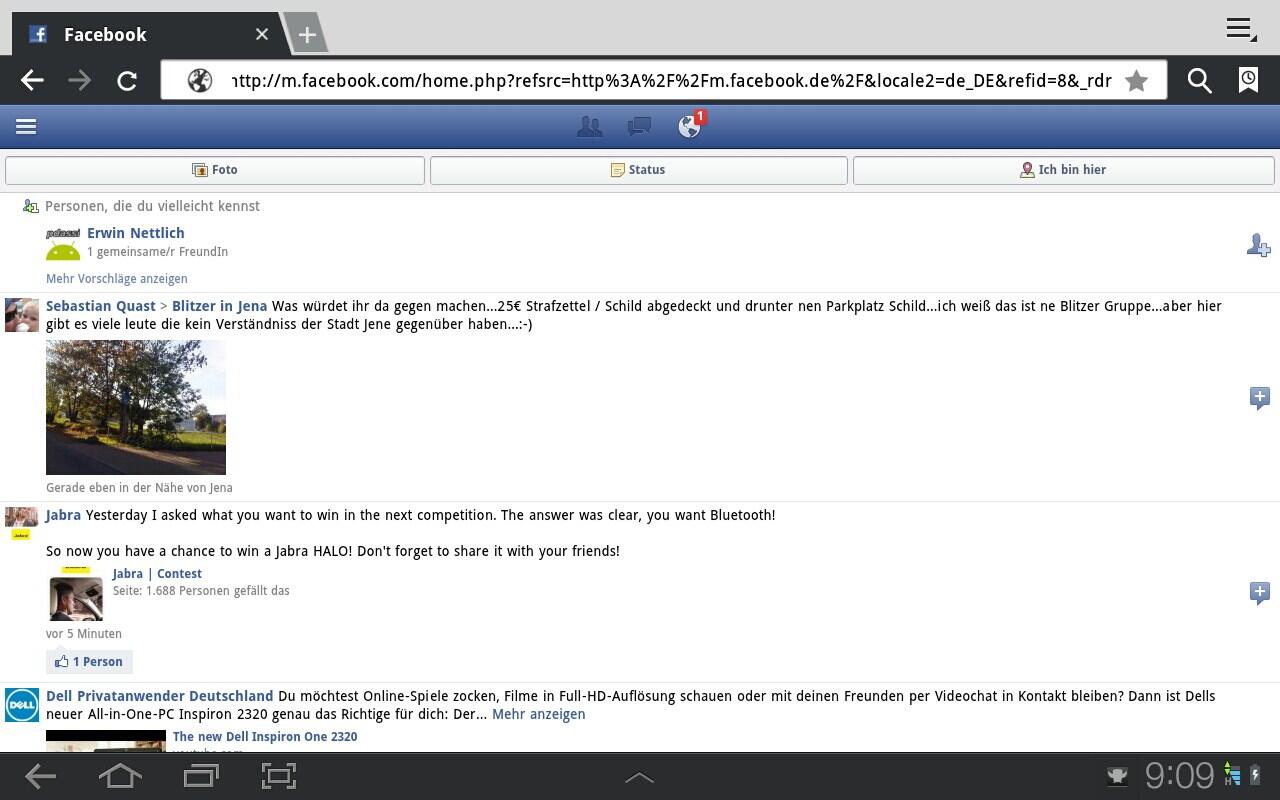This screenshot has height=800, width=1280.
Task: Click the notification tray icon beside the clock
Action: [1117, 776]
